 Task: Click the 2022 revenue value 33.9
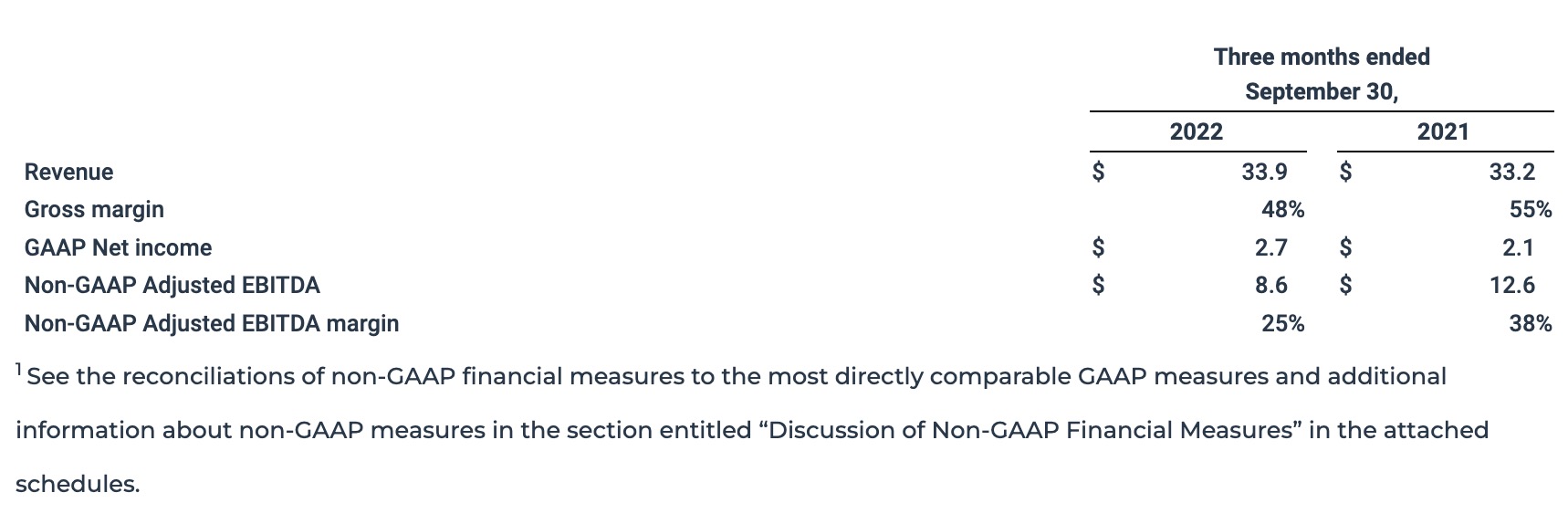pyautogui.click(x=1264, y=172)
